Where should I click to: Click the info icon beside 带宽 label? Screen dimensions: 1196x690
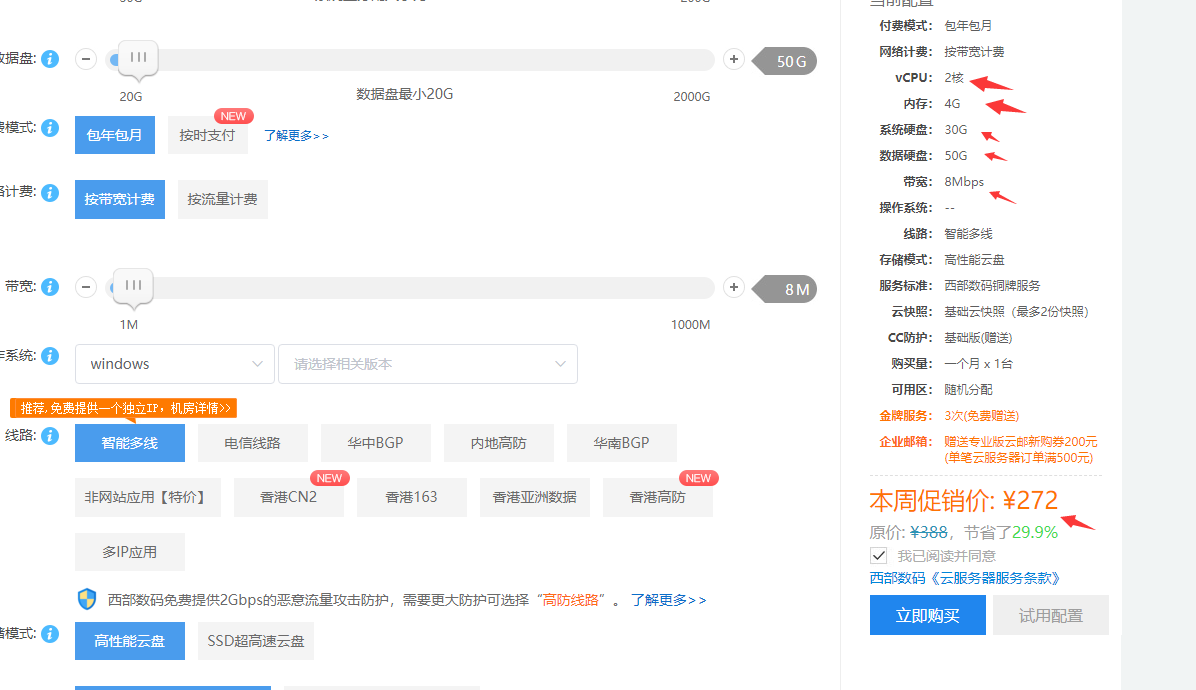[x=50, y=287]
